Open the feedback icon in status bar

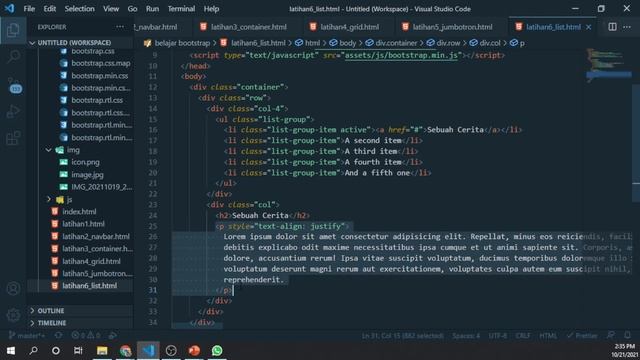click(x=611, y=336)
